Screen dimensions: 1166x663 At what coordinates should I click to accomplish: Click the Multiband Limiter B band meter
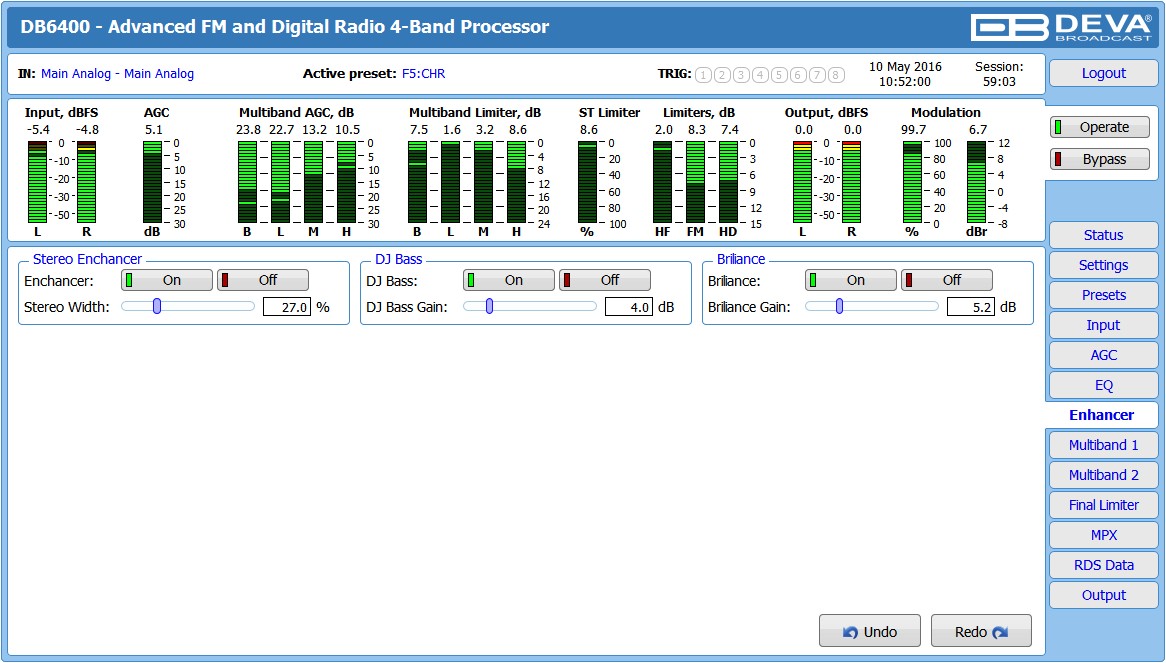pyautogui.click(x=418, y=182)
